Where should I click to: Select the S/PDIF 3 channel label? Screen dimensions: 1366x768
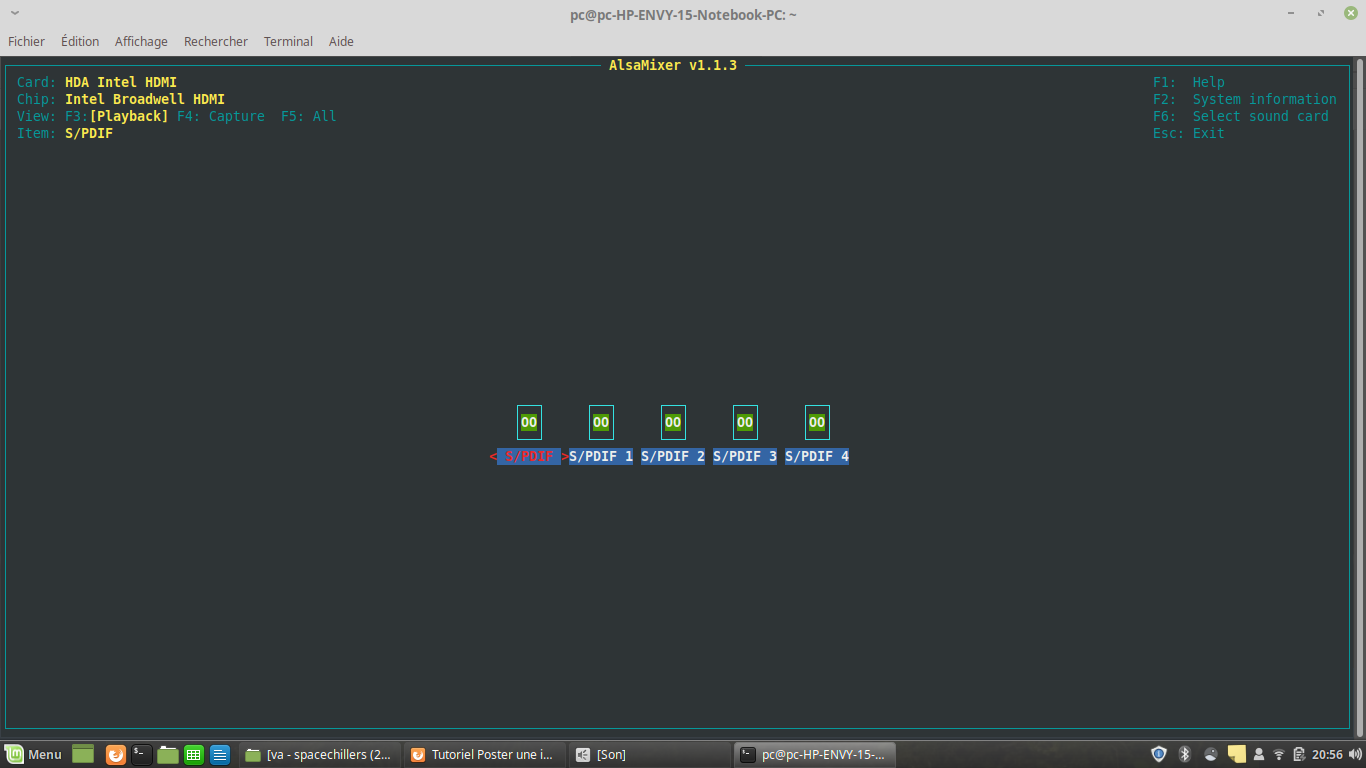[x=745, y=456]
